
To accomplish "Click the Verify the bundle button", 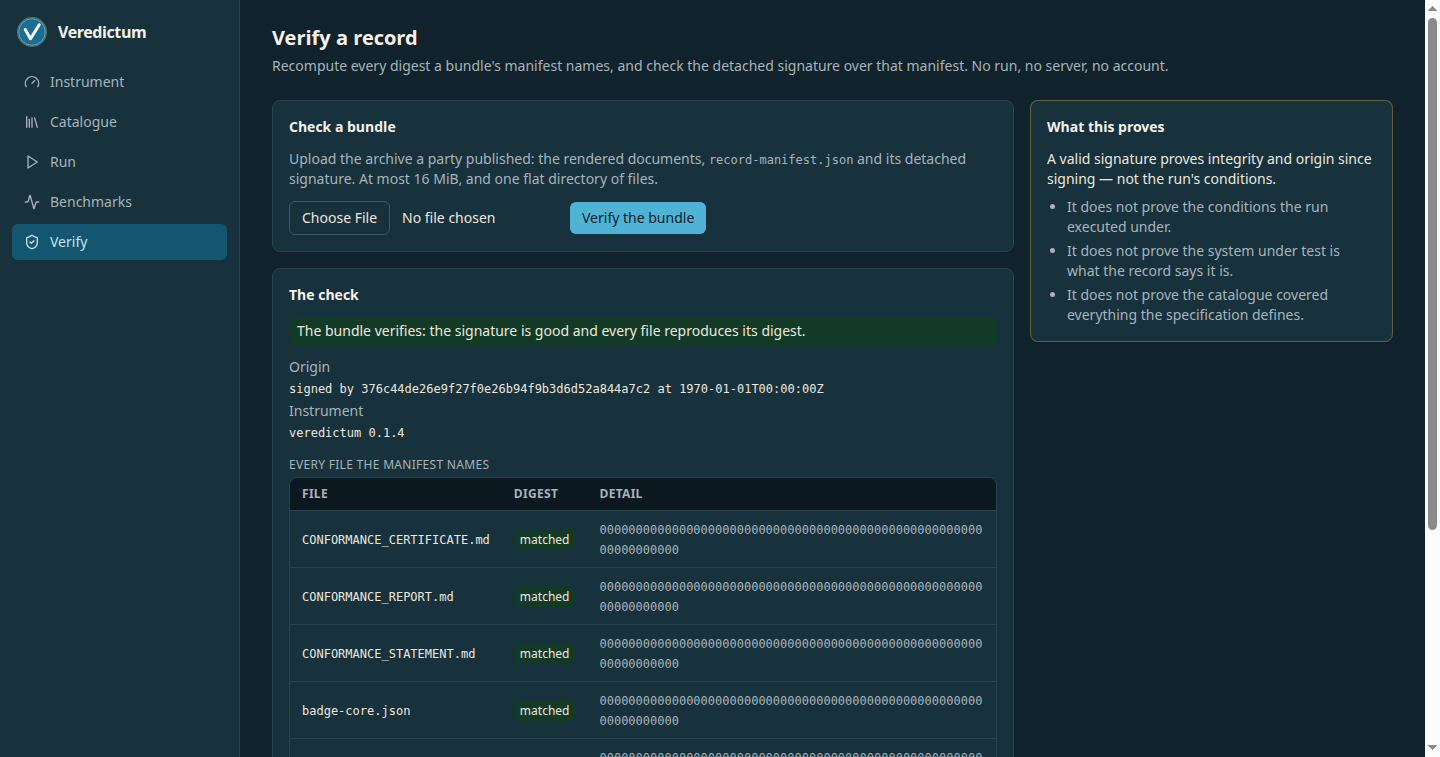I will [638, 218].
